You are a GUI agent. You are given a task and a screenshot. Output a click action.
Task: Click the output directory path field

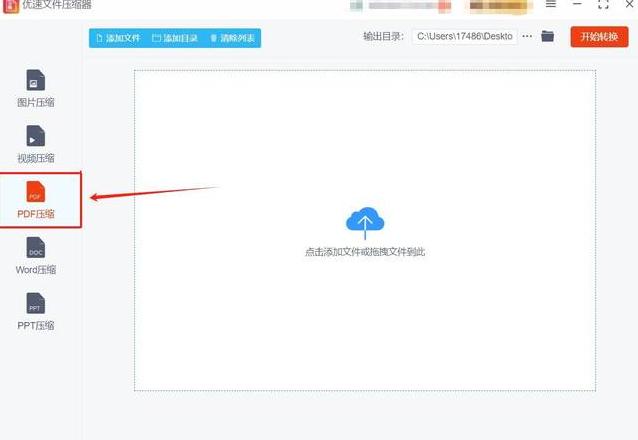coord(465,36)
